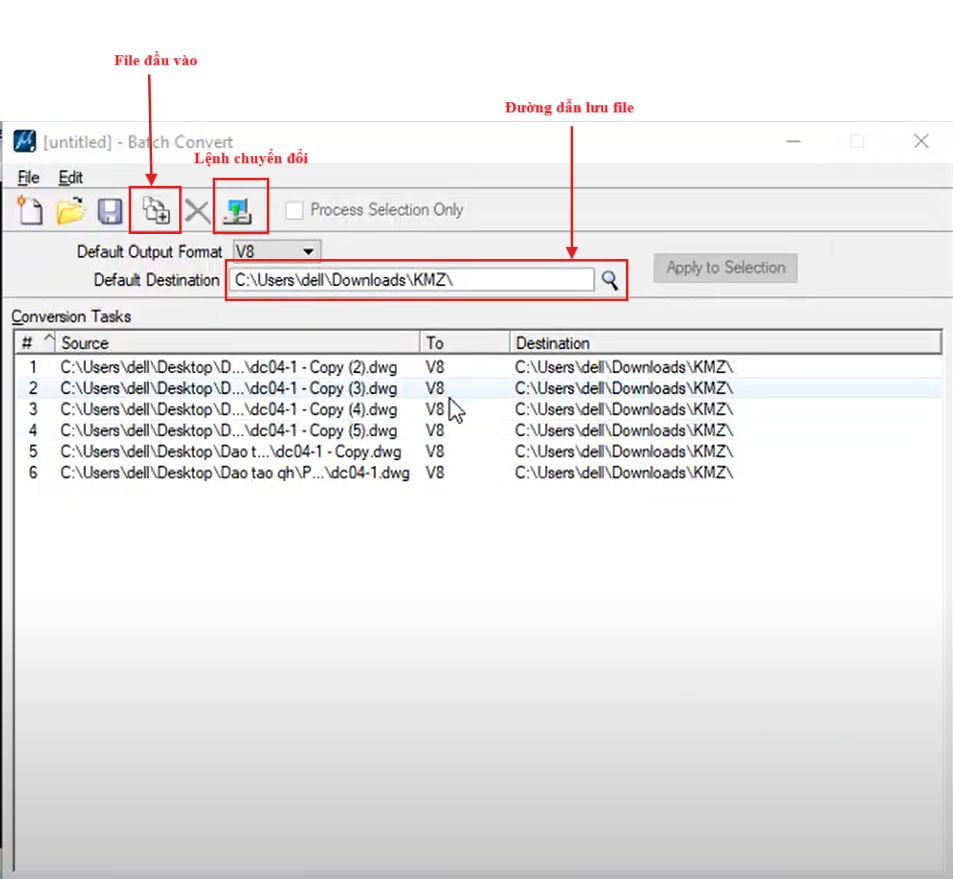
Task: Click the Destination column header
Action: coord(725,343)
